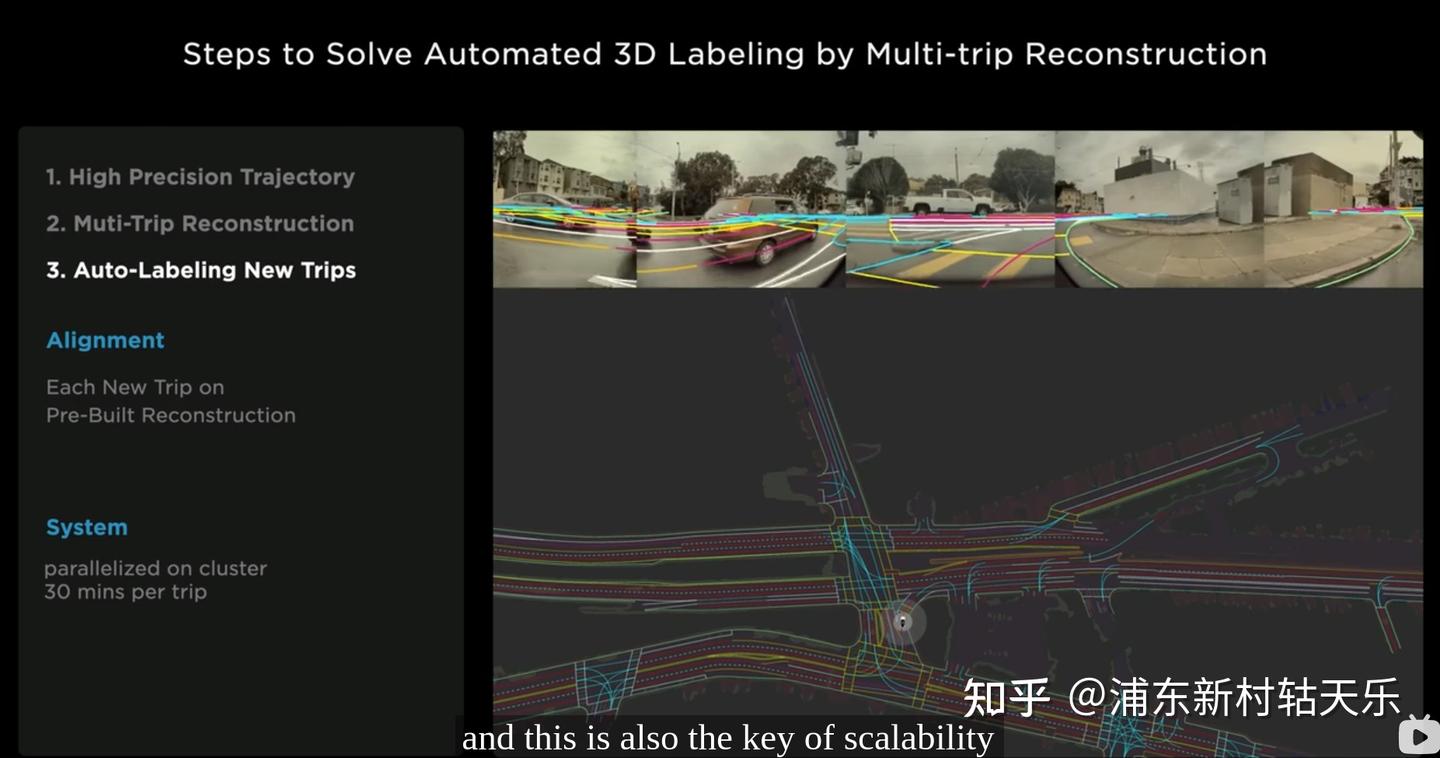Screen dimensions: 1440x758
Task: Click the ego vehicle marker on the map
Action: pyautogui.click(x=903, y=622)
